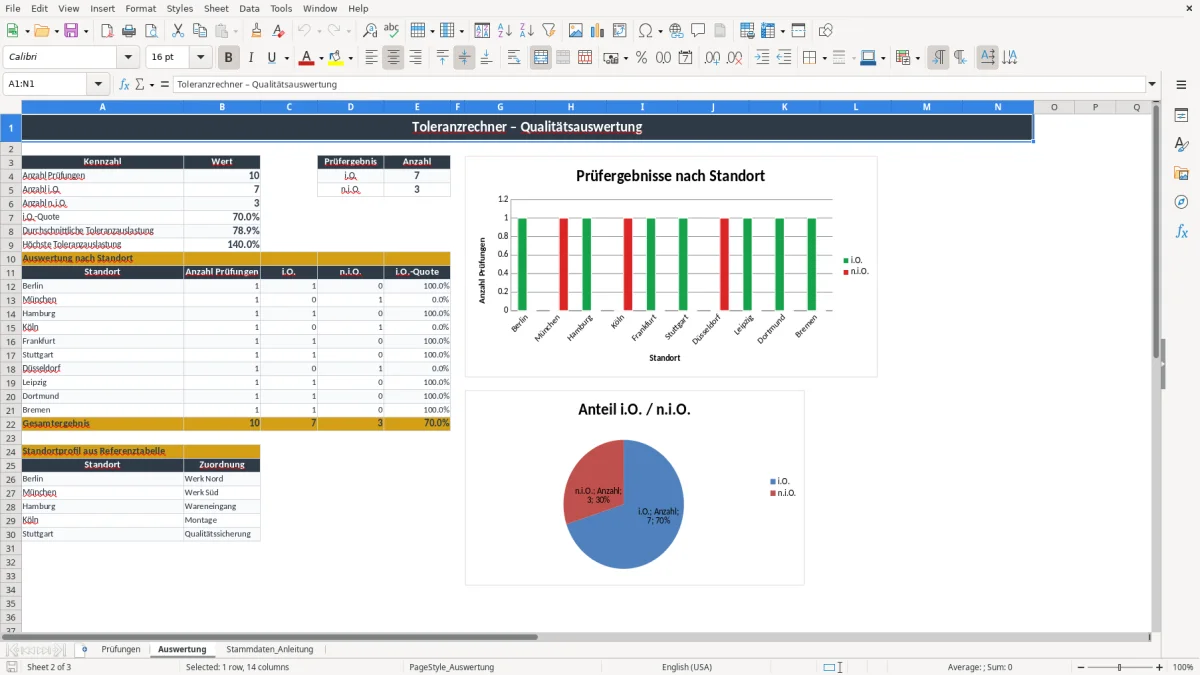Align cell text right
The image size is (1200, 675).
pyautogui.click(x=415, y=58)
